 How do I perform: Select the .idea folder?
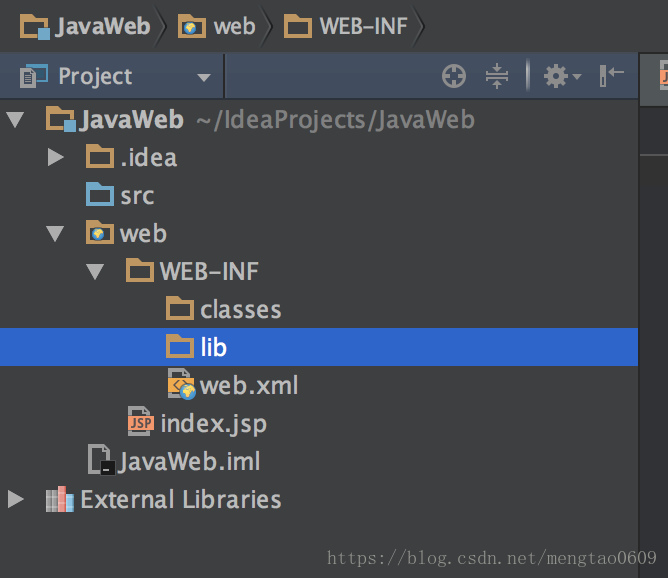tap(319, 158)
